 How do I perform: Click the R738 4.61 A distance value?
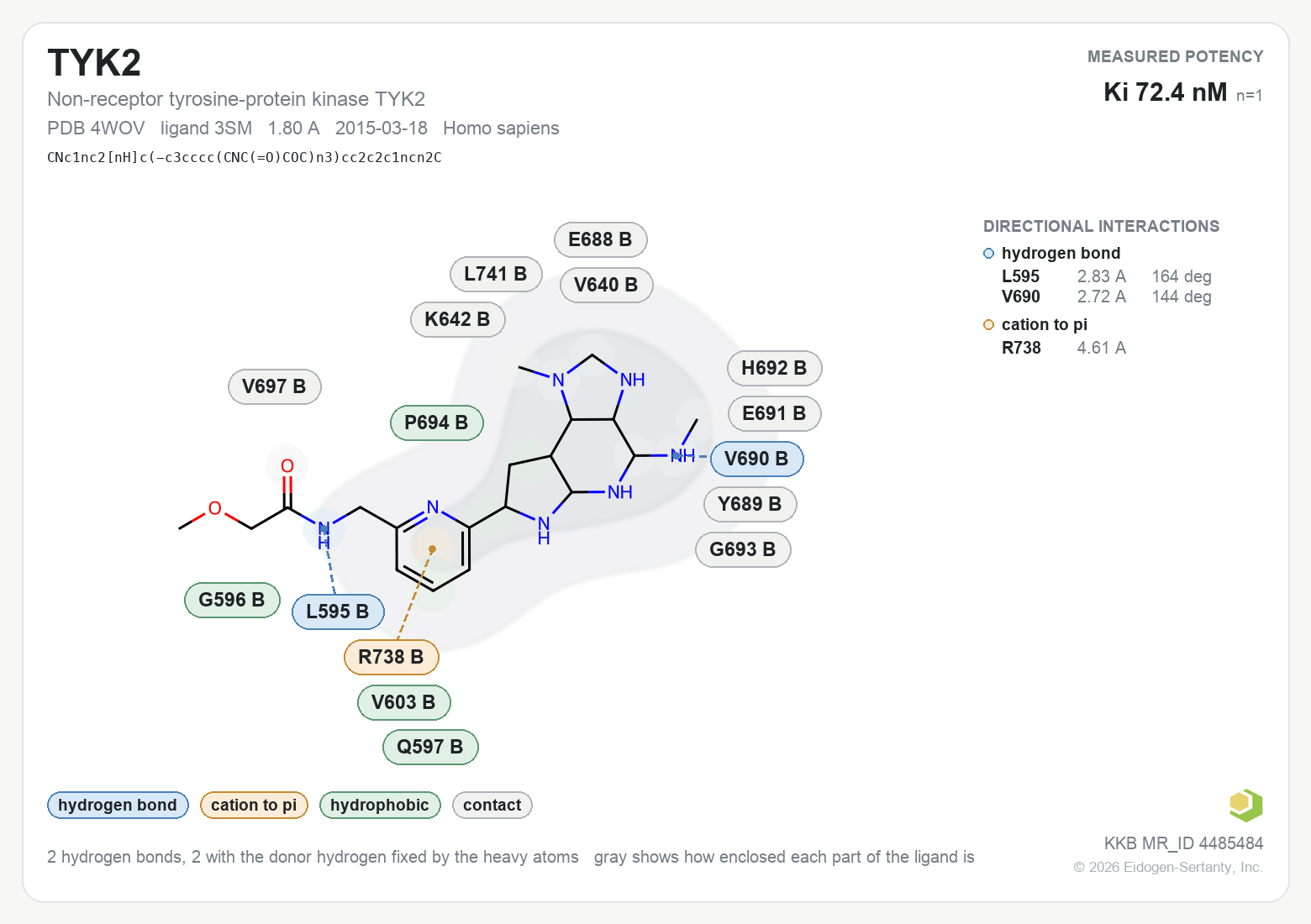1101,348
